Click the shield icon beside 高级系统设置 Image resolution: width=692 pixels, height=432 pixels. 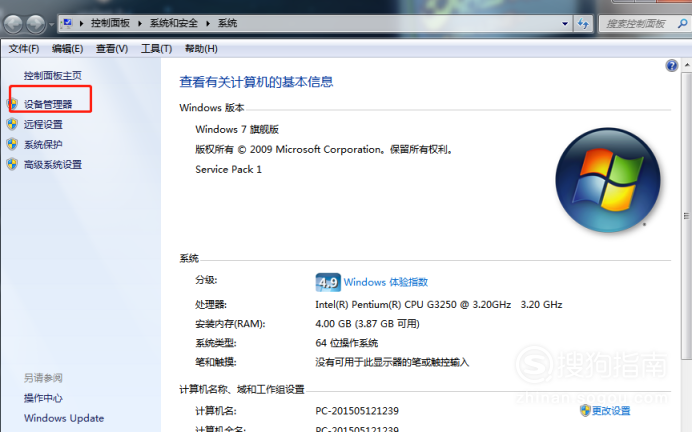pos(12,165)
